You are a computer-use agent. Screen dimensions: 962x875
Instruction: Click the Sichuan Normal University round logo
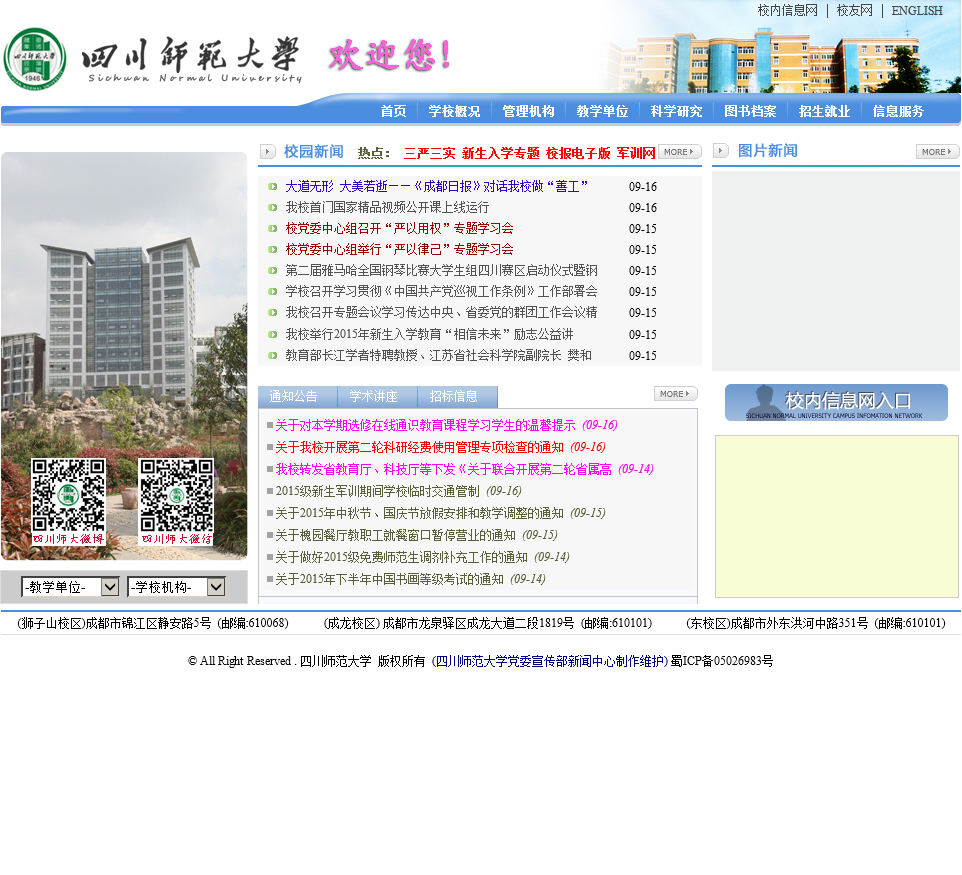34,59
